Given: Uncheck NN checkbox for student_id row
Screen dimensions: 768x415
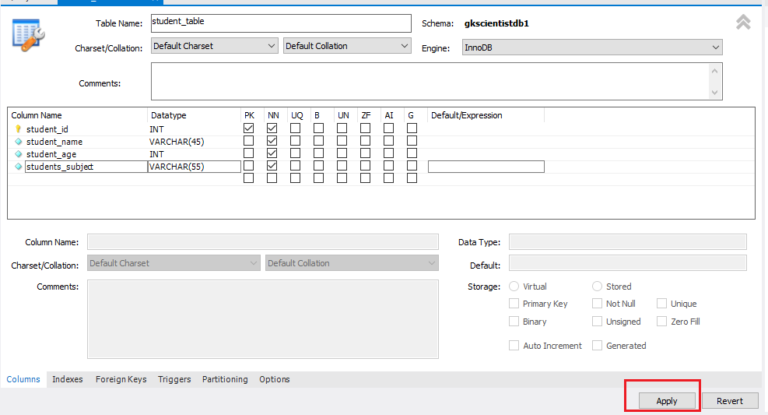Looking at the screenshot, I should tap(272, 129).
